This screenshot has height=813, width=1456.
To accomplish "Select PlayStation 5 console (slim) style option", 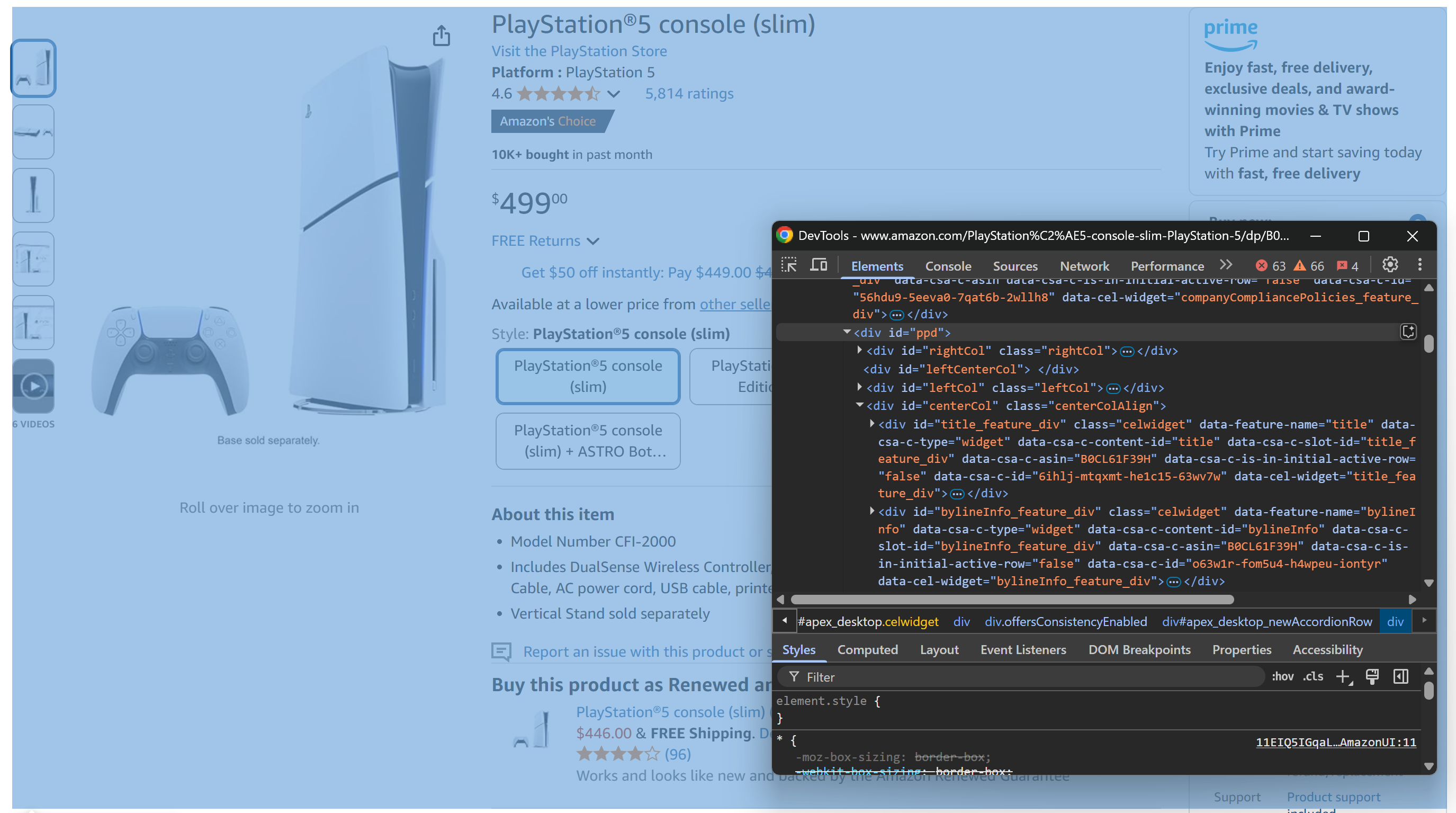I will click(588, 377).
